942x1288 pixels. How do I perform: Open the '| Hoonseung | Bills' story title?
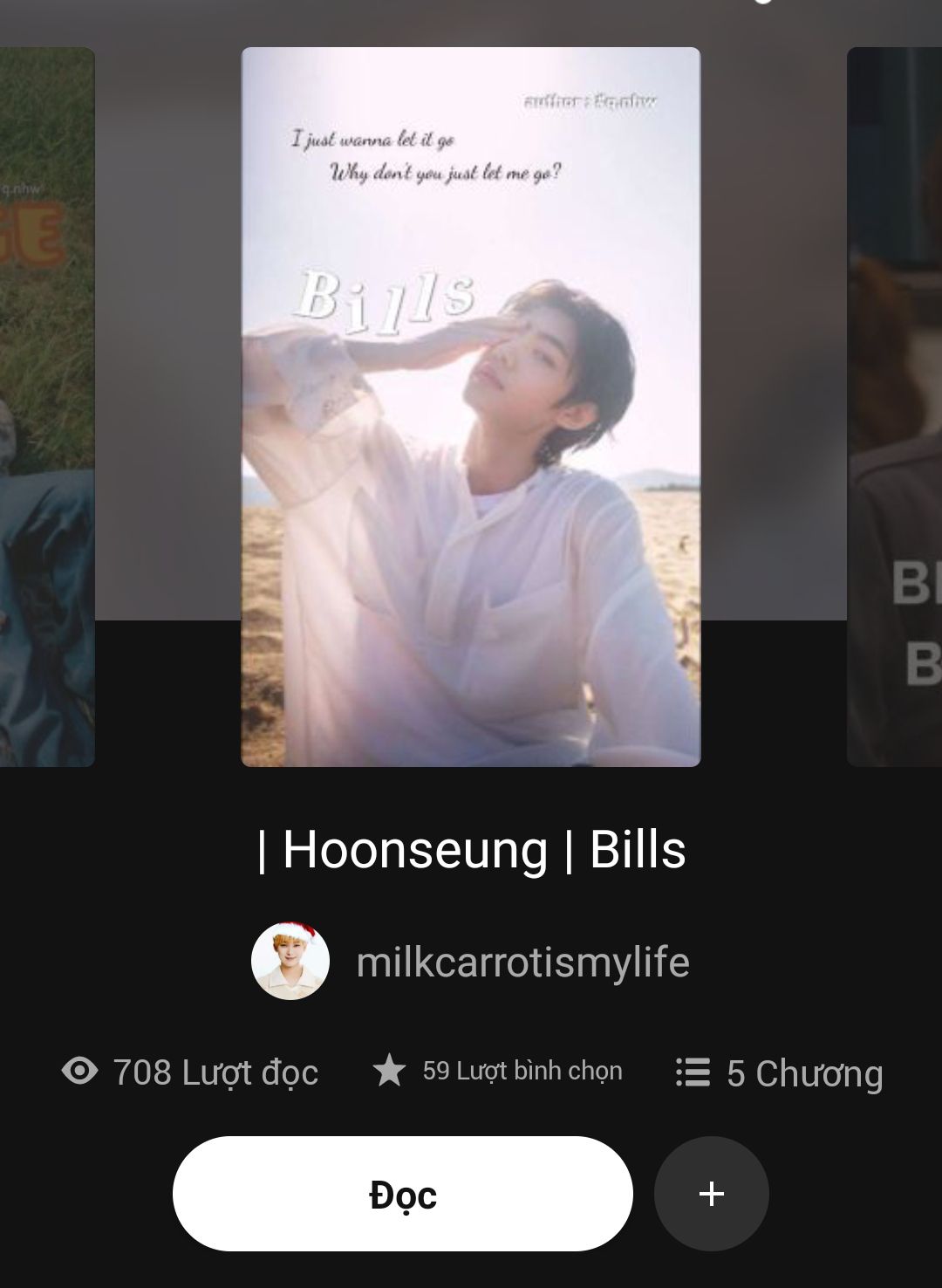point(471,849)
